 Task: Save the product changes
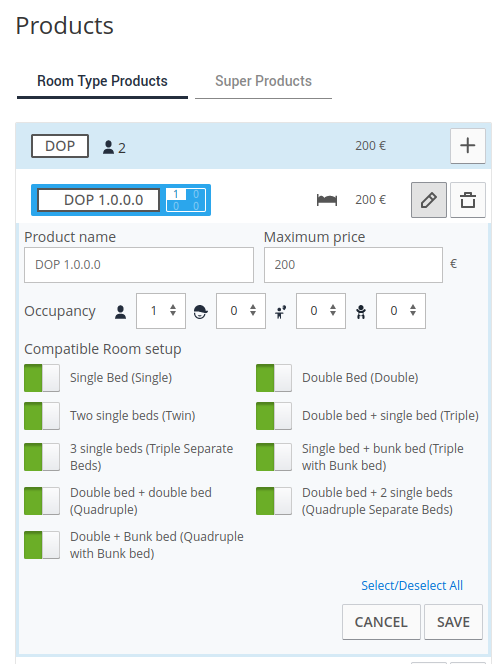pyautogui.click(x=453, y=622)
